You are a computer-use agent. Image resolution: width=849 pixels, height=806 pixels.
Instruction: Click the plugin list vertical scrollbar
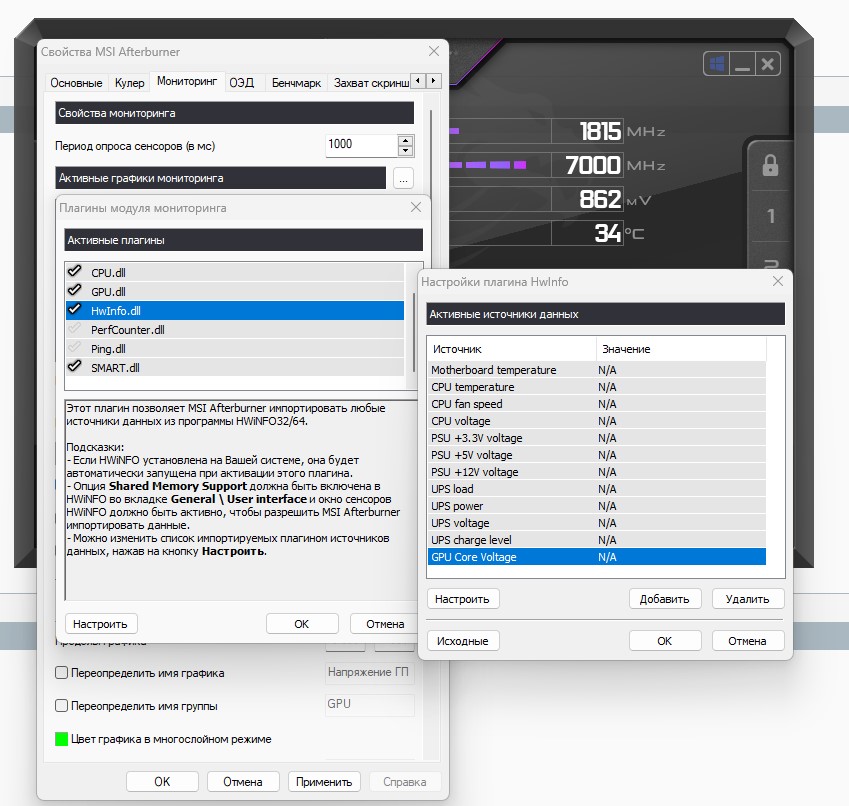[x=413, y=331]
